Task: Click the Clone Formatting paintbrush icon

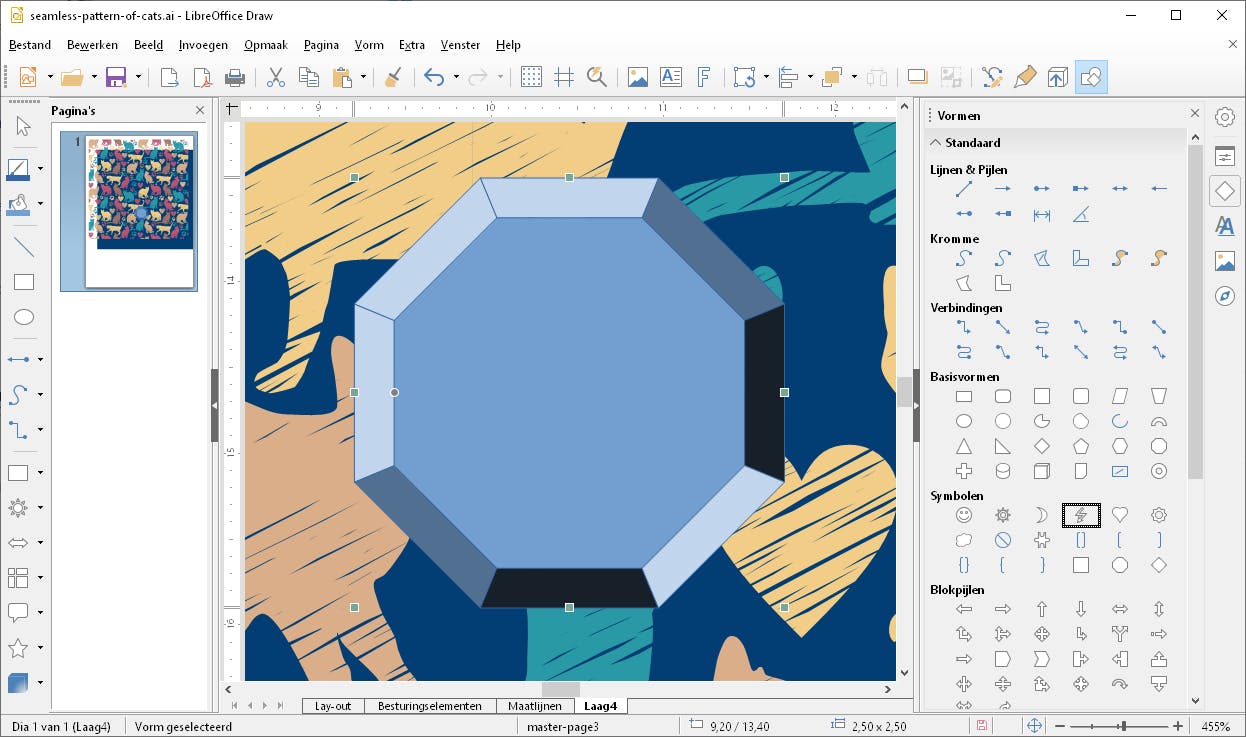Action: tap(393, 77)
